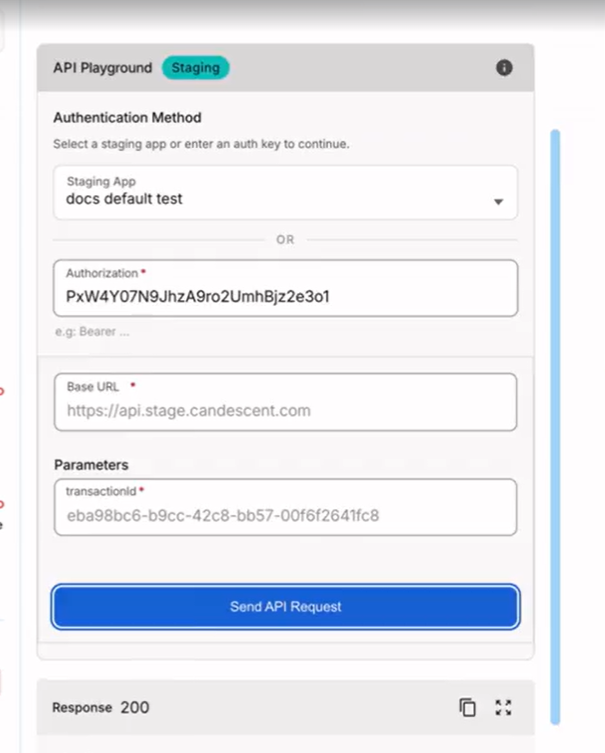This screenshot has width=605, height=753.
Task: Click the teal Staging environment badge
Action: click(x=195, y=68)
